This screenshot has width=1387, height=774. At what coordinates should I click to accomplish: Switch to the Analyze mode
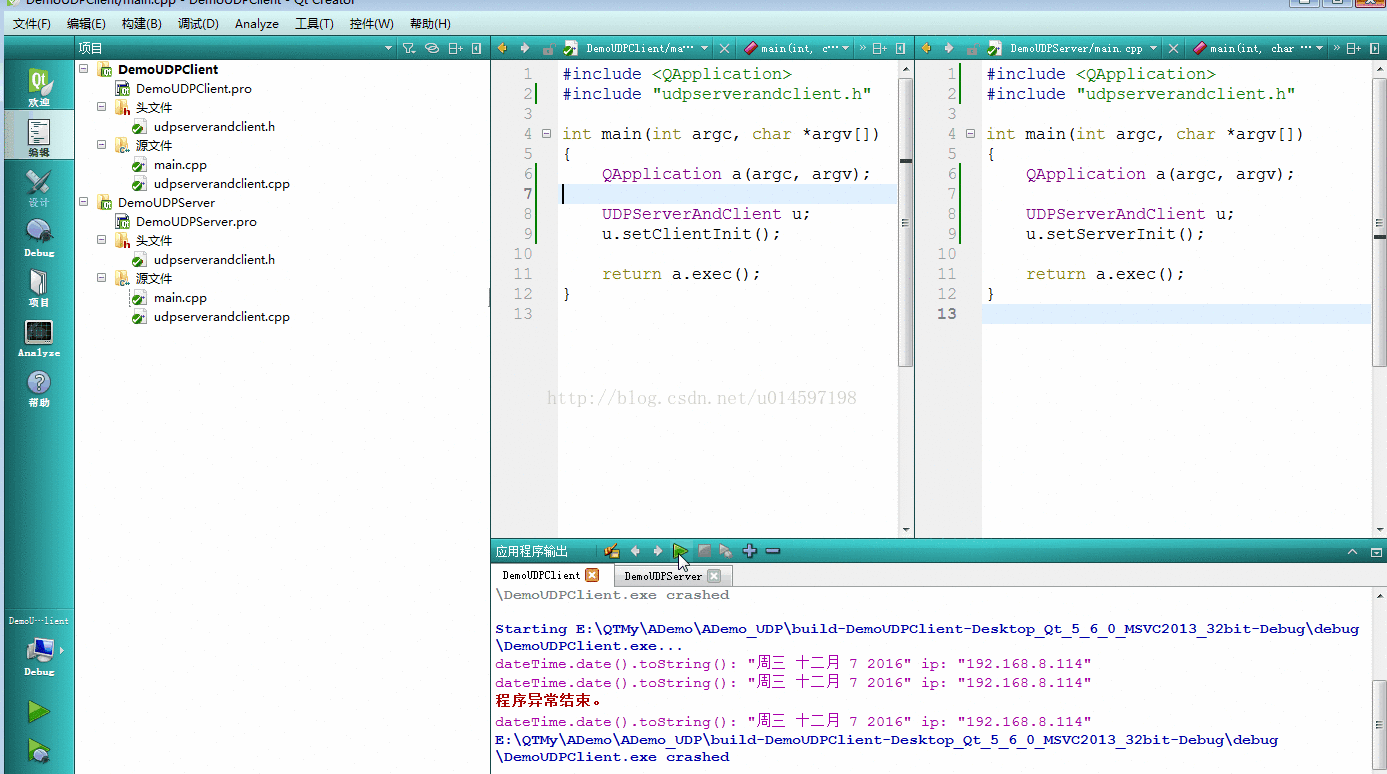pos(39,337)
